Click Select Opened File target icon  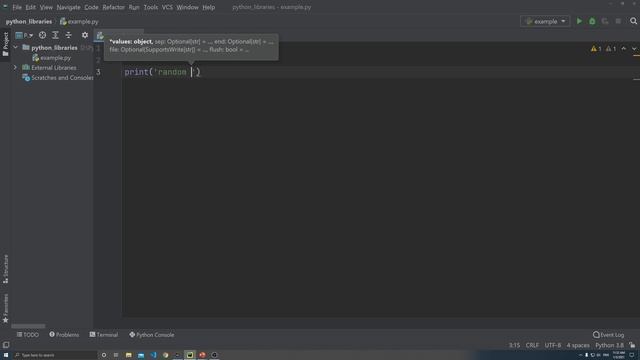tap(42, 35)
